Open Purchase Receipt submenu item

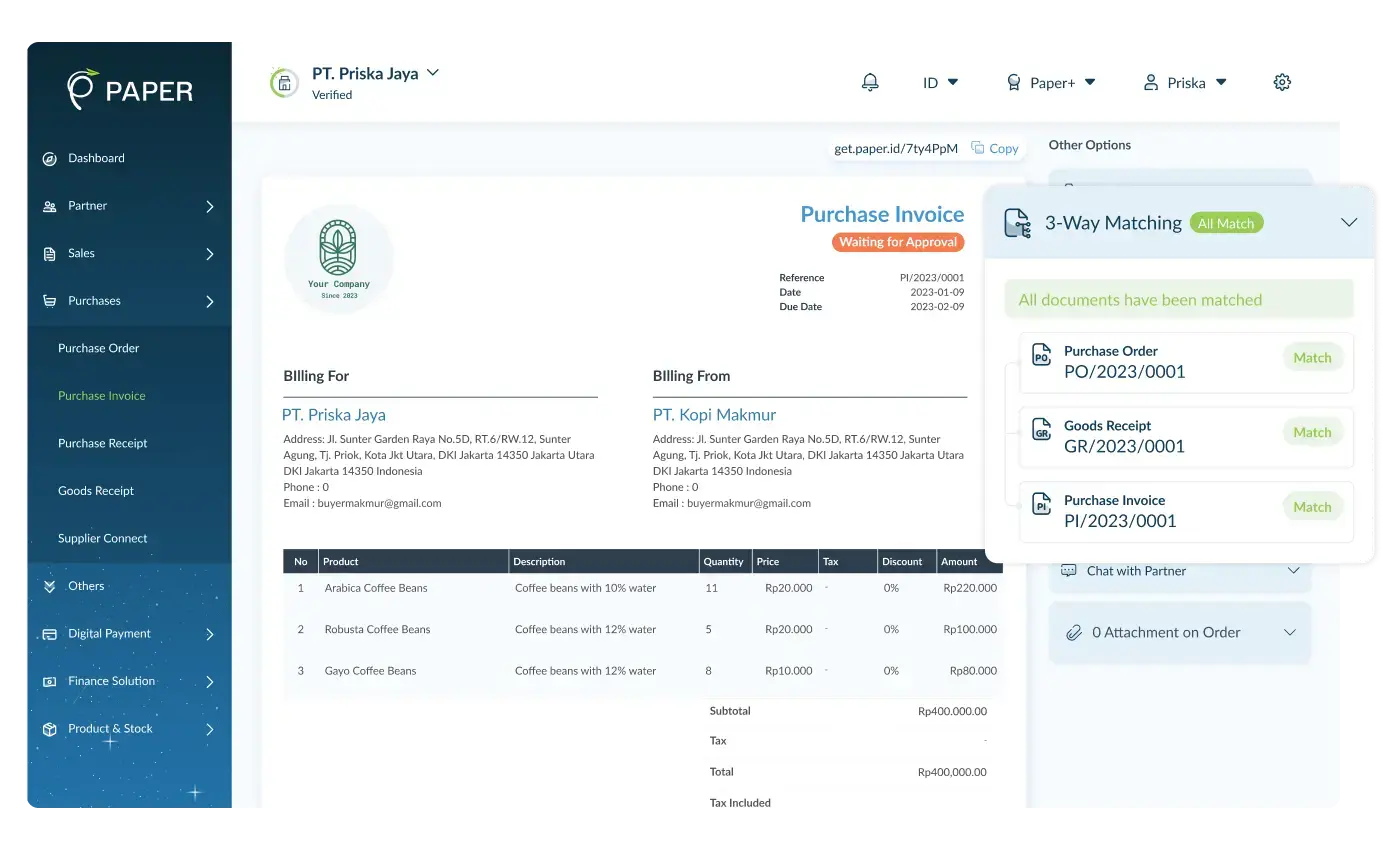point(103,443)
